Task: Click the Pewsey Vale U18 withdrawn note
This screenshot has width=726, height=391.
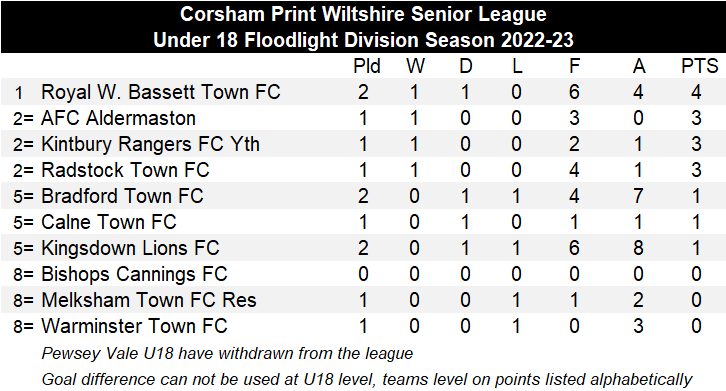Action: click(227, 353)
